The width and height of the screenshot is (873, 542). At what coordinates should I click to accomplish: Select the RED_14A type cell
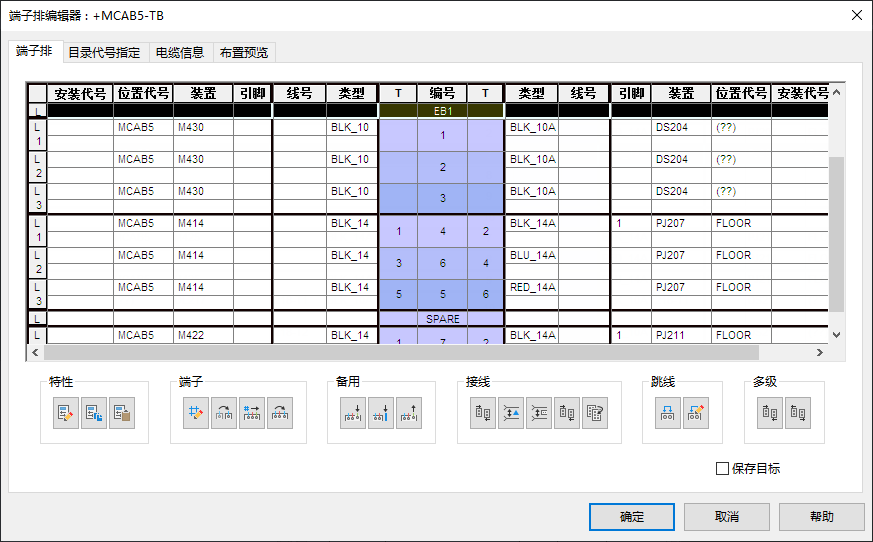(532, 287)
